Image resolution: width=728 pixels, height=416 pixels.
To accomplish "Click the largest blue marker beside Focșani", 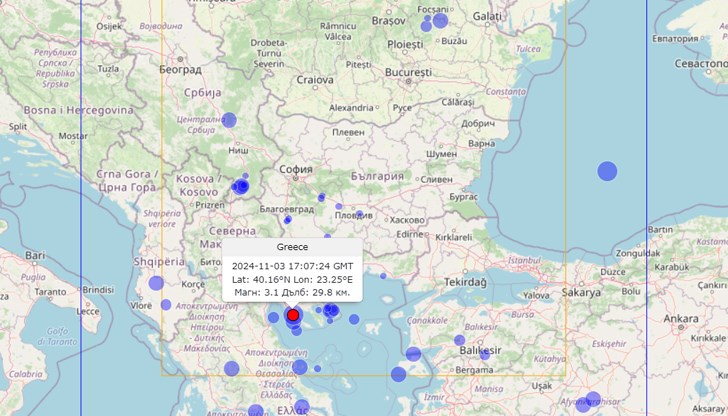I will tap(439, 19).
